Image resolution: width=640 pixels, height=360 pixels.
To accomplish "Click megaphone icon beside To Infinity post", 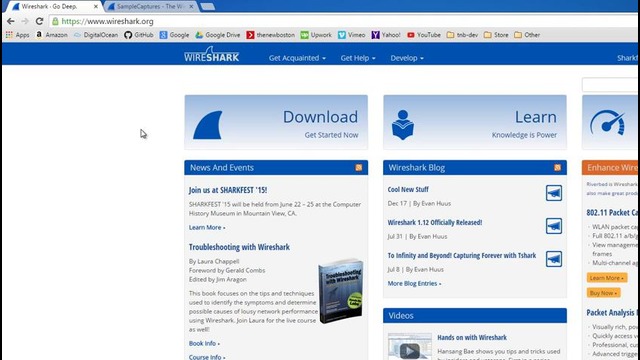I will point(554,259).
